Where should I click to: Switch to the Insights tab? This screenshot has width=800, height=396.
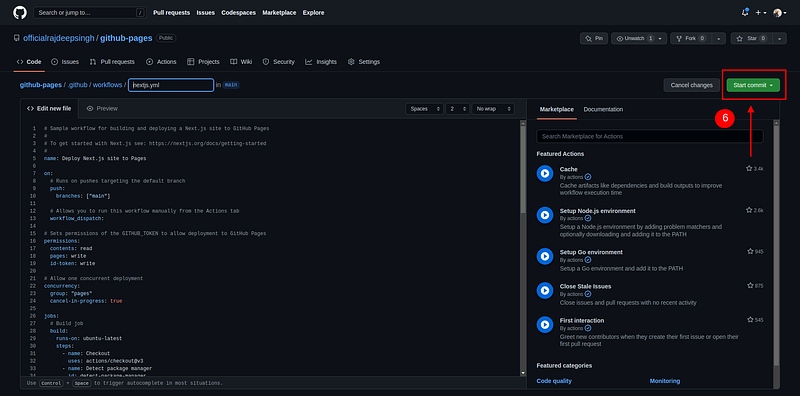[x=321, y=62]
